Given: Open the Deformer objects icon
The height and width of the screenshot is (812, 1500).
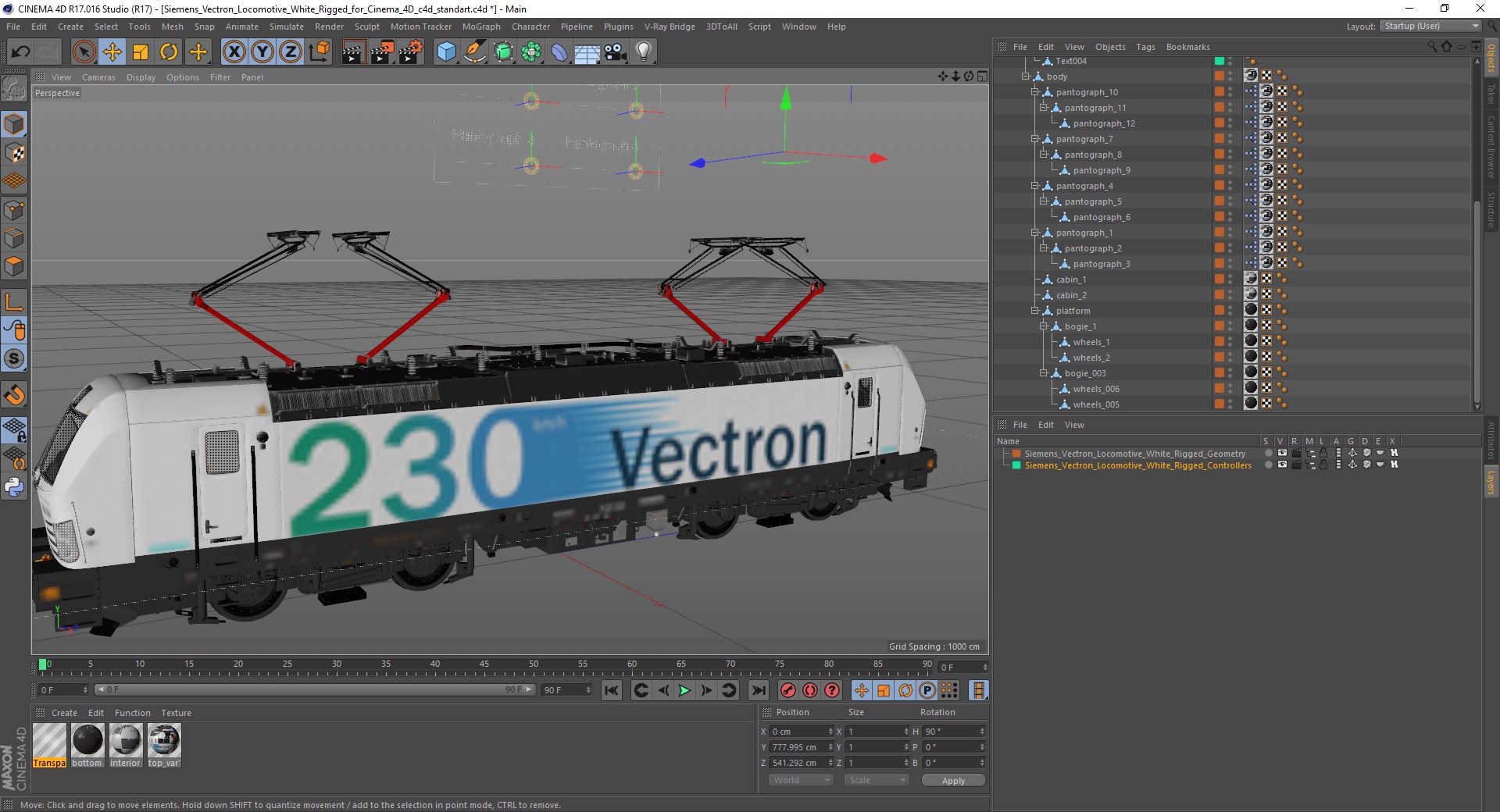Looking at the screenshot, I should tap(559, 52).
